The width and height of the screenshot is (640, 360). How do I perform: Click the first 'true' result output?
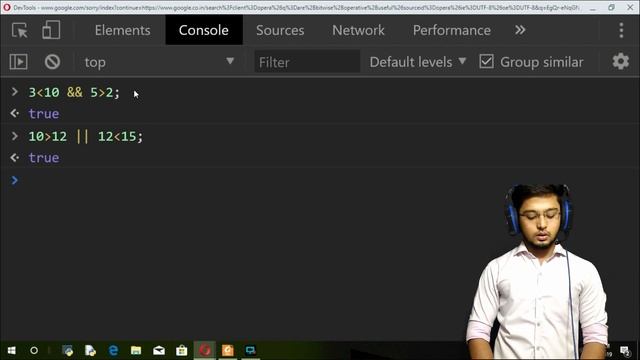44,114
